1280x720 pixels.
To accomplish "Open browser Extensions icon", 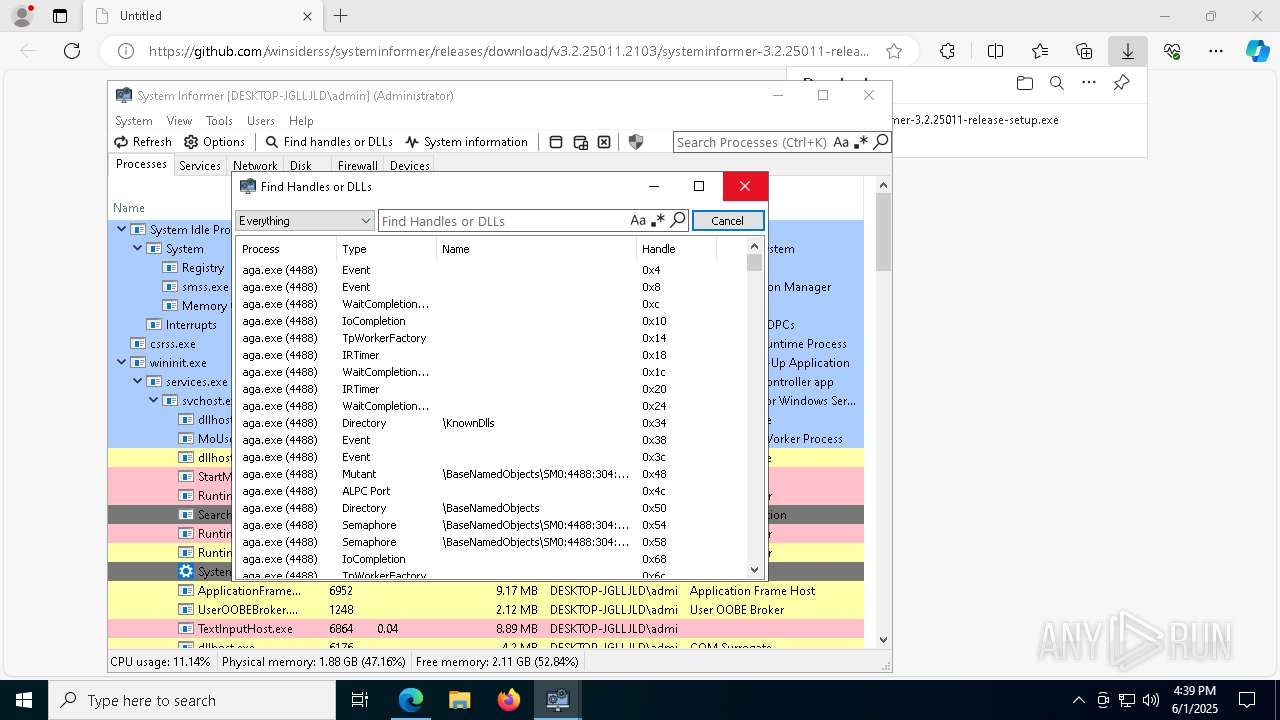I will coord(947,51).
